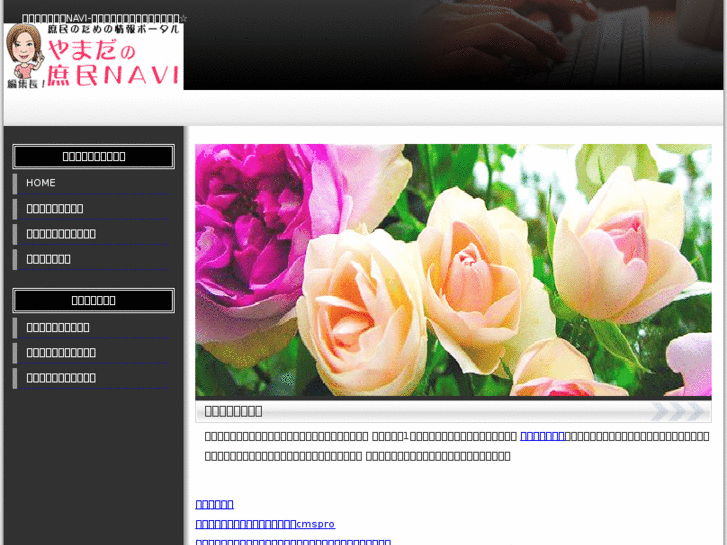Follow the blue inline link inside the paragraph
The image size is (727, 545).
tap(542, 436)
